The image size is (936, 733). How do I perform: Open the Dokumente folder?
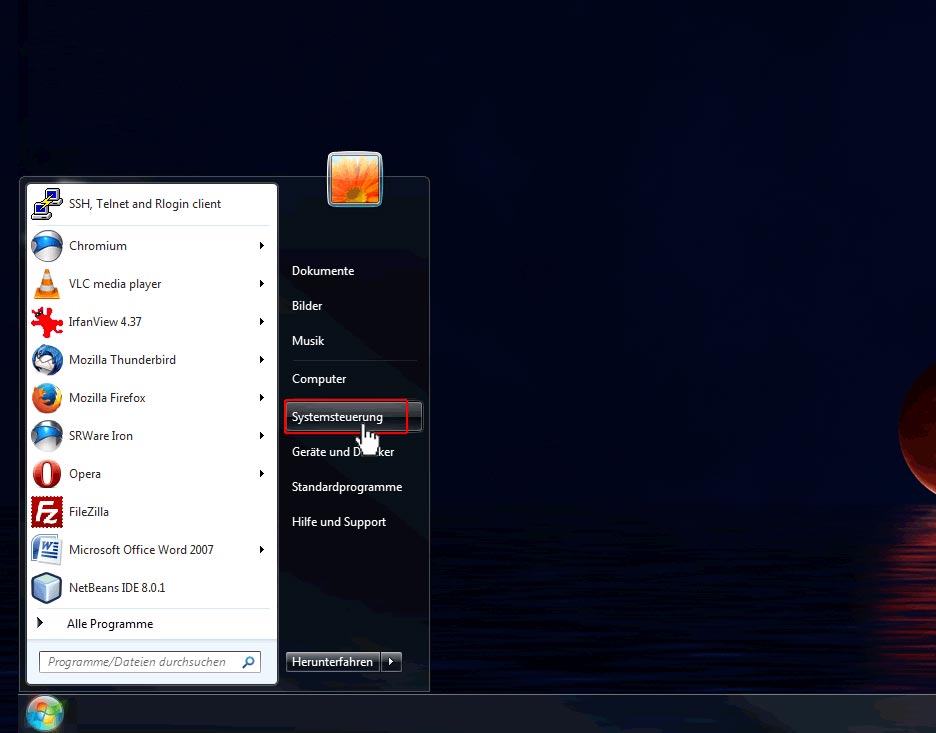point(323,271)
